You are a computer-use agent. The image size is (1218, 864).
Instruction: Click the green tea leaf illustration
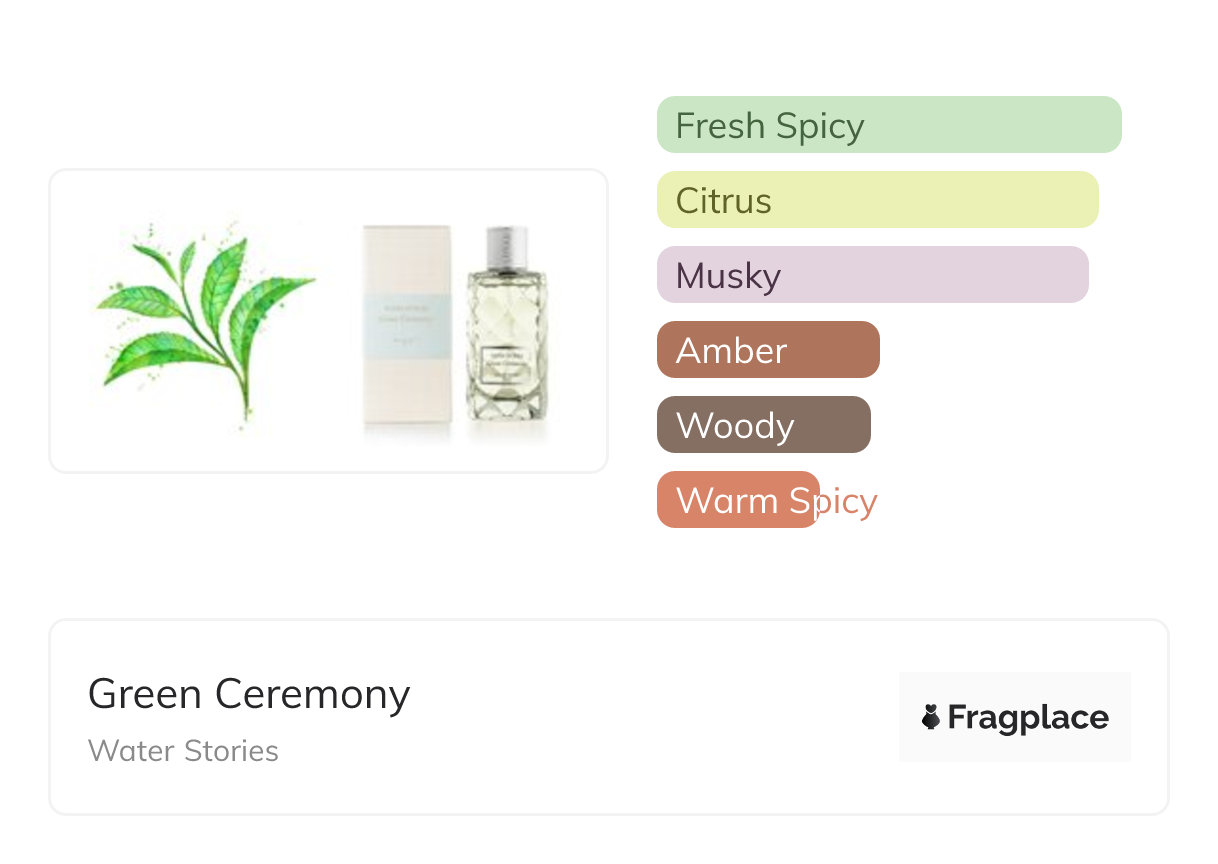pyautogui.click(x=205, y=320)
